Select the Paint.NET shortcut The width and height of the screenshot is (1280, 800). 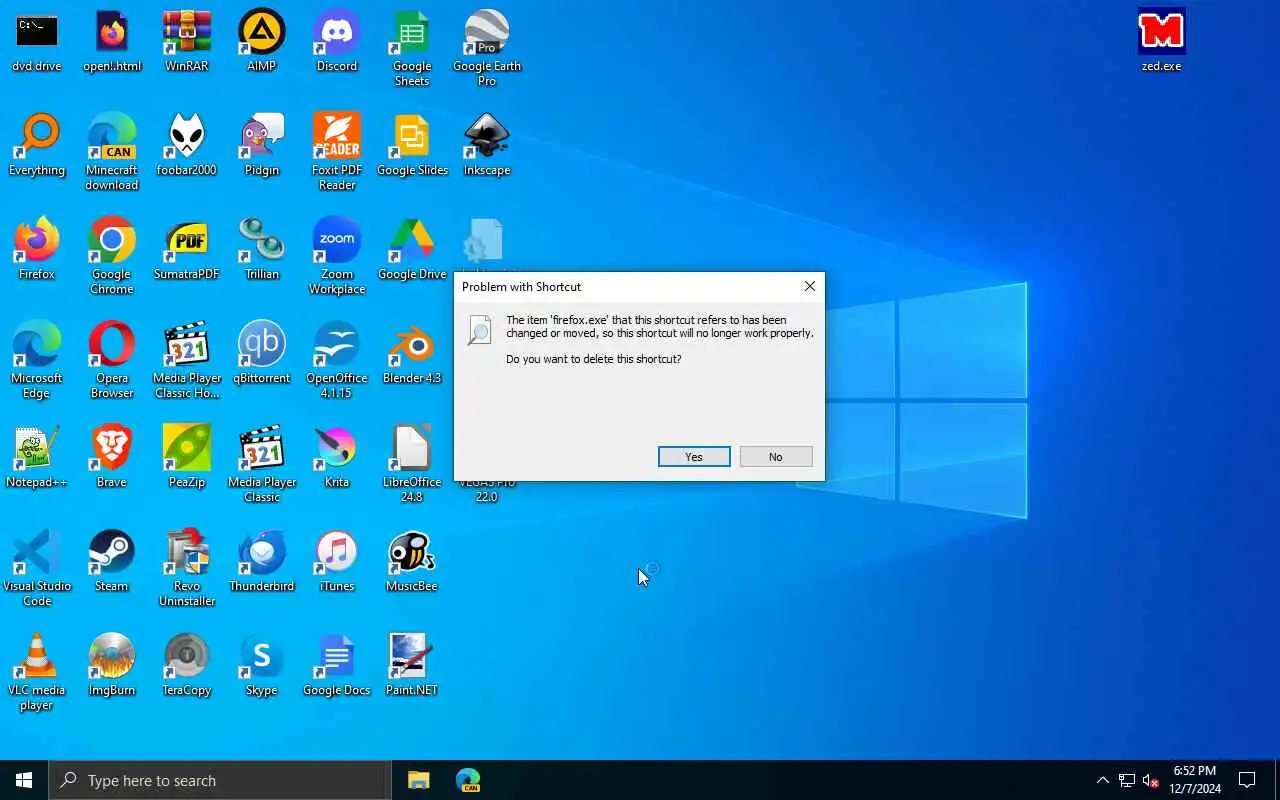412,666
